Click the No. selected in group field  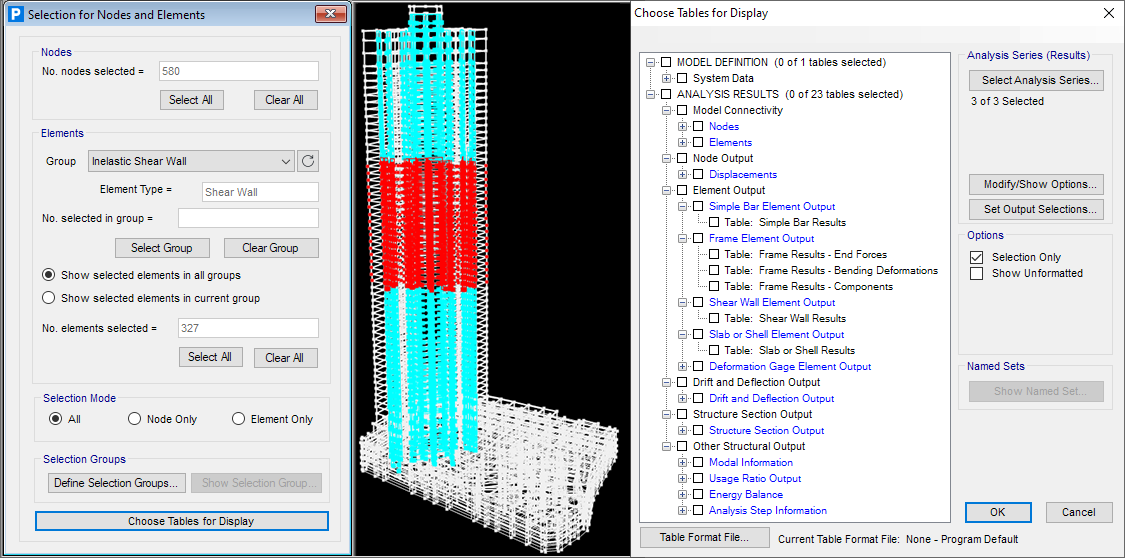click(248, 218)
